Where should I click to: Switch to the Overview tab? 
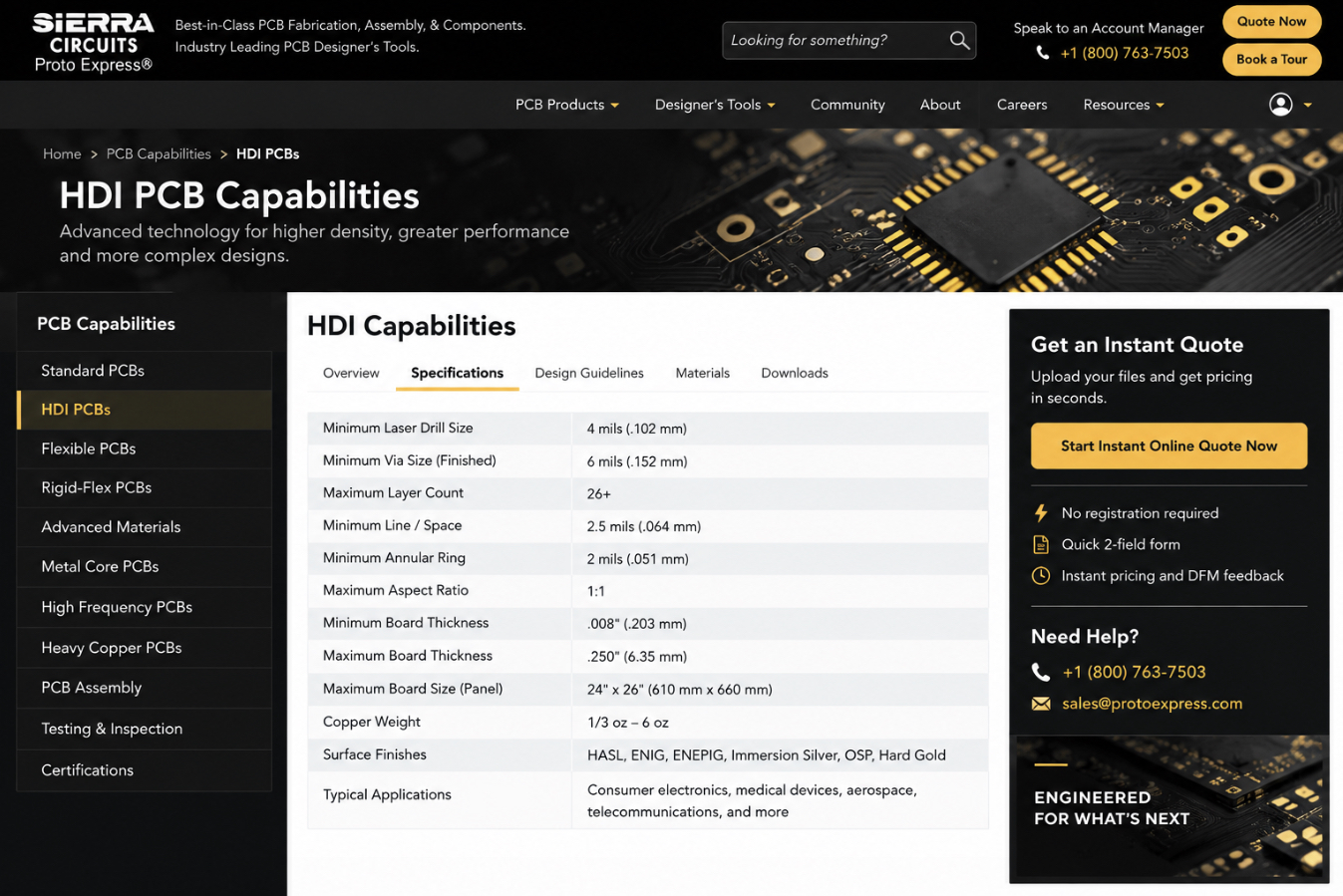[351, 373]
